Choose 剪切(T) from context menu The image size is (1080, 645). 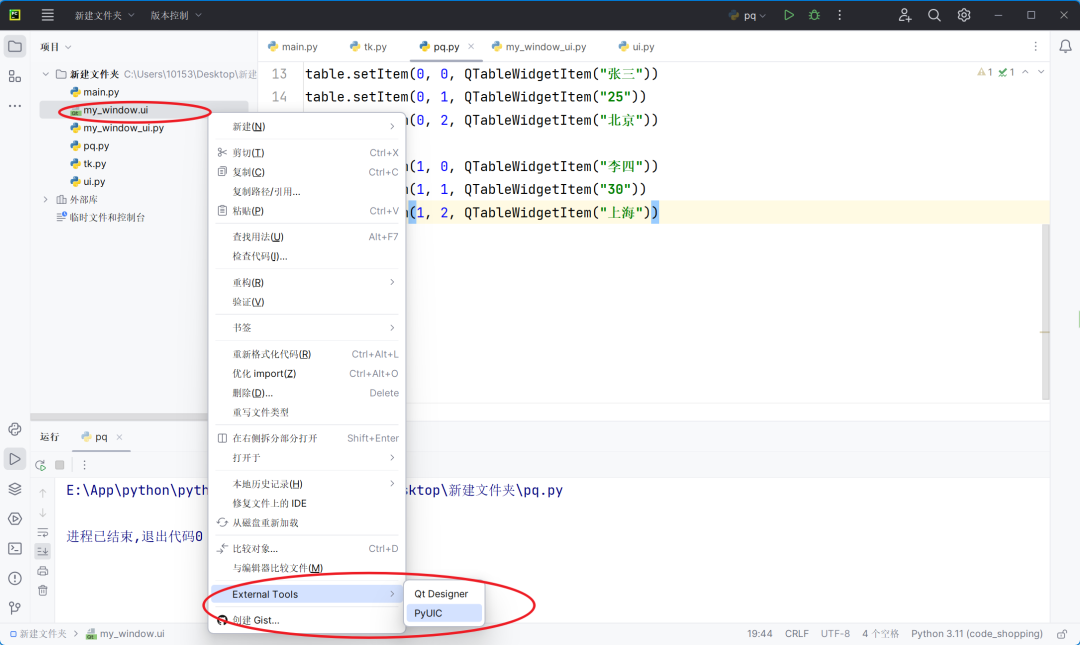click(x=307, y=153)
